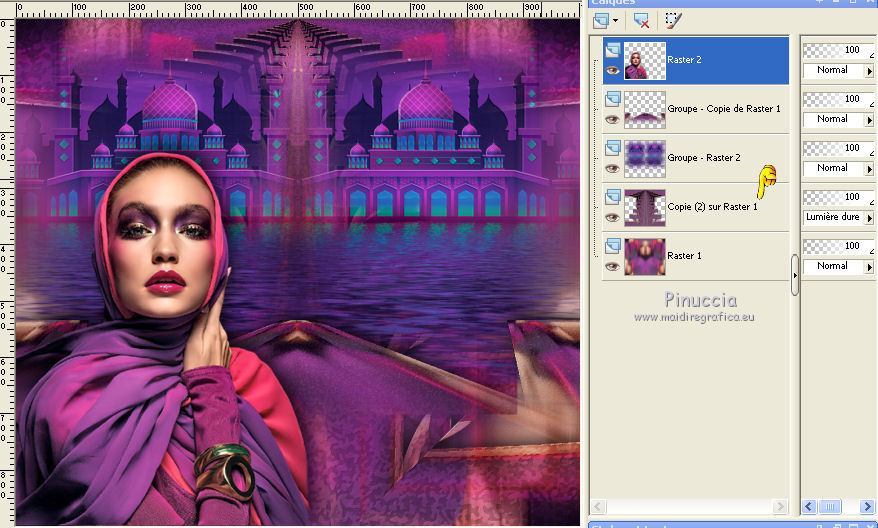Open blend mode arrow for Raster 2
Image resolution: width=878 pixels, height=528 pixels.
tap(870, 71)
